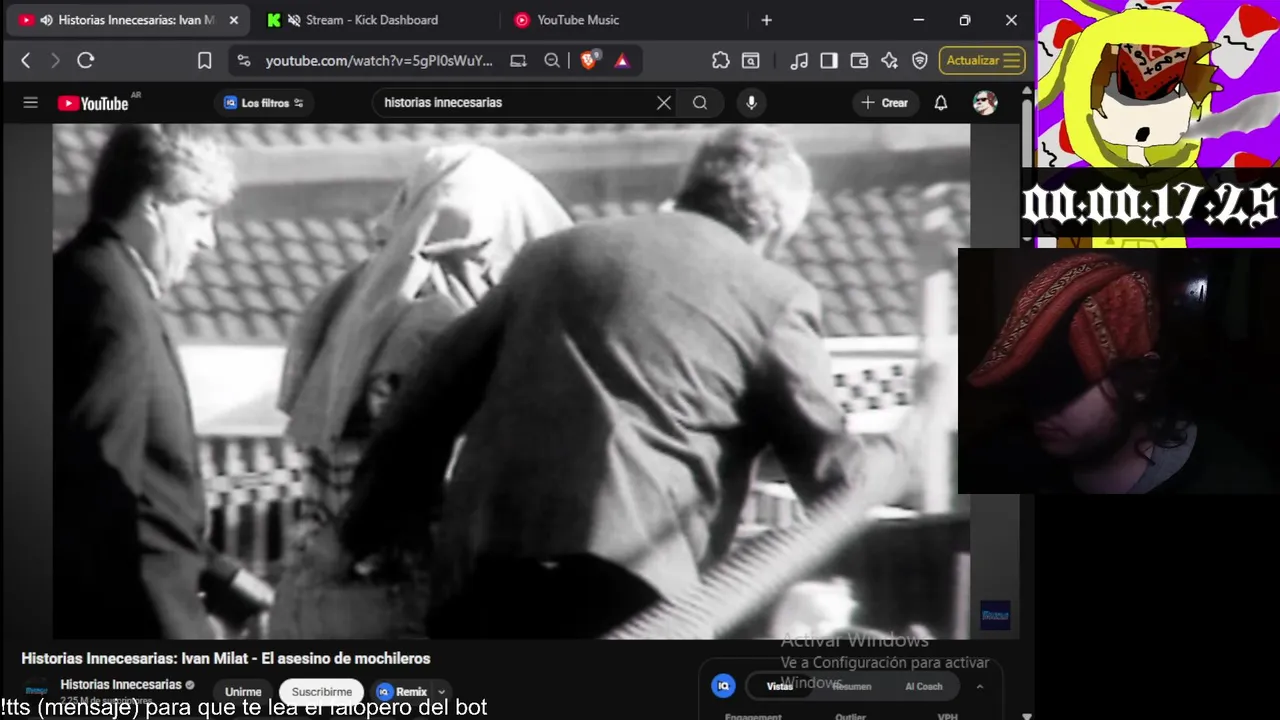The height and width of the screenshot is (720, 1280).
Task: Open a new browser tab
Action: pyautogui.click(x=766, y=20)
